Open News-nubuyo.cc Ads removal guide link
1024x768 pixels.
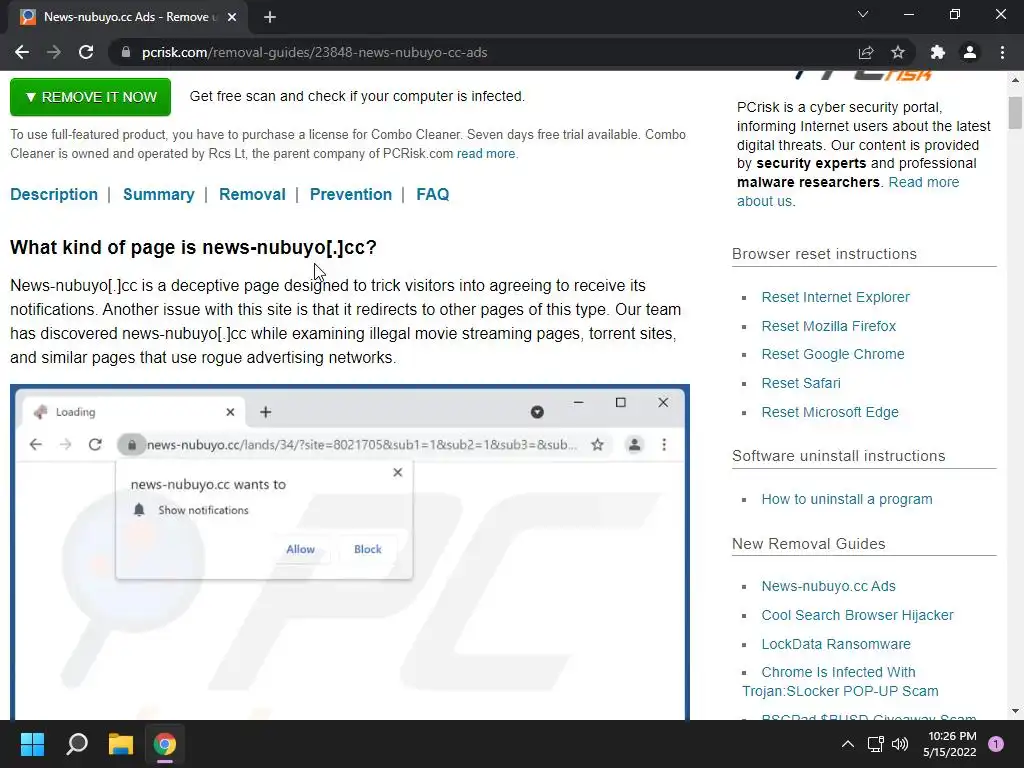[828, 586]
